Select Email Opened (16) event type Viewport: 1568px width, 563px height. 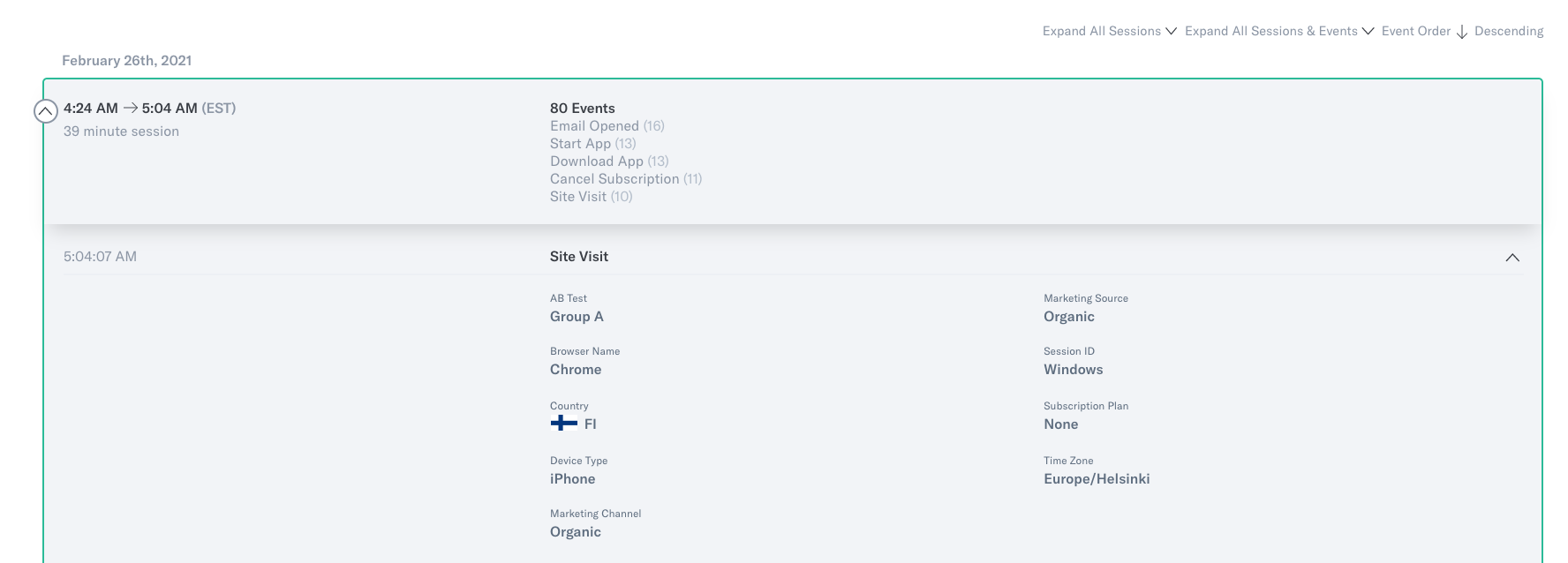pyautogui.click(x=607, y=126)
